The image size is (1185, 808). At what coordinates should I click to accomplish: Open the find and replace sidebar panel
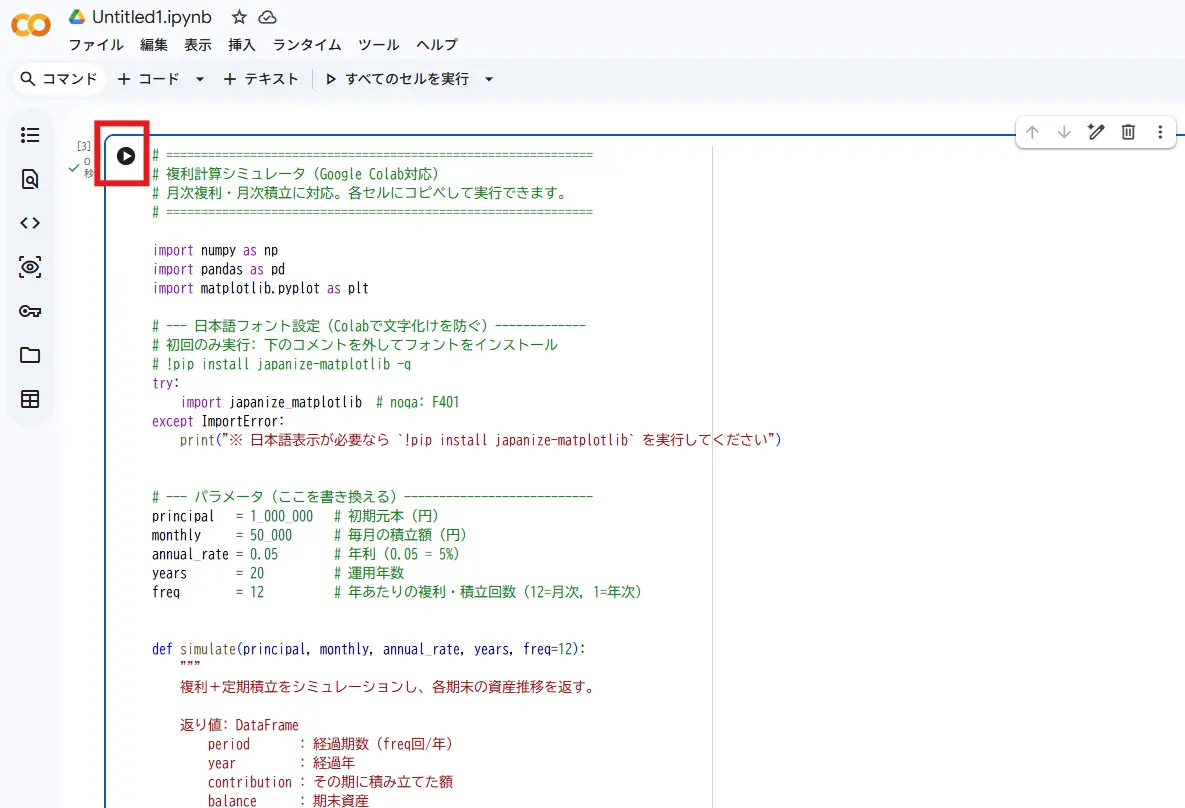(x=30, y=179)
